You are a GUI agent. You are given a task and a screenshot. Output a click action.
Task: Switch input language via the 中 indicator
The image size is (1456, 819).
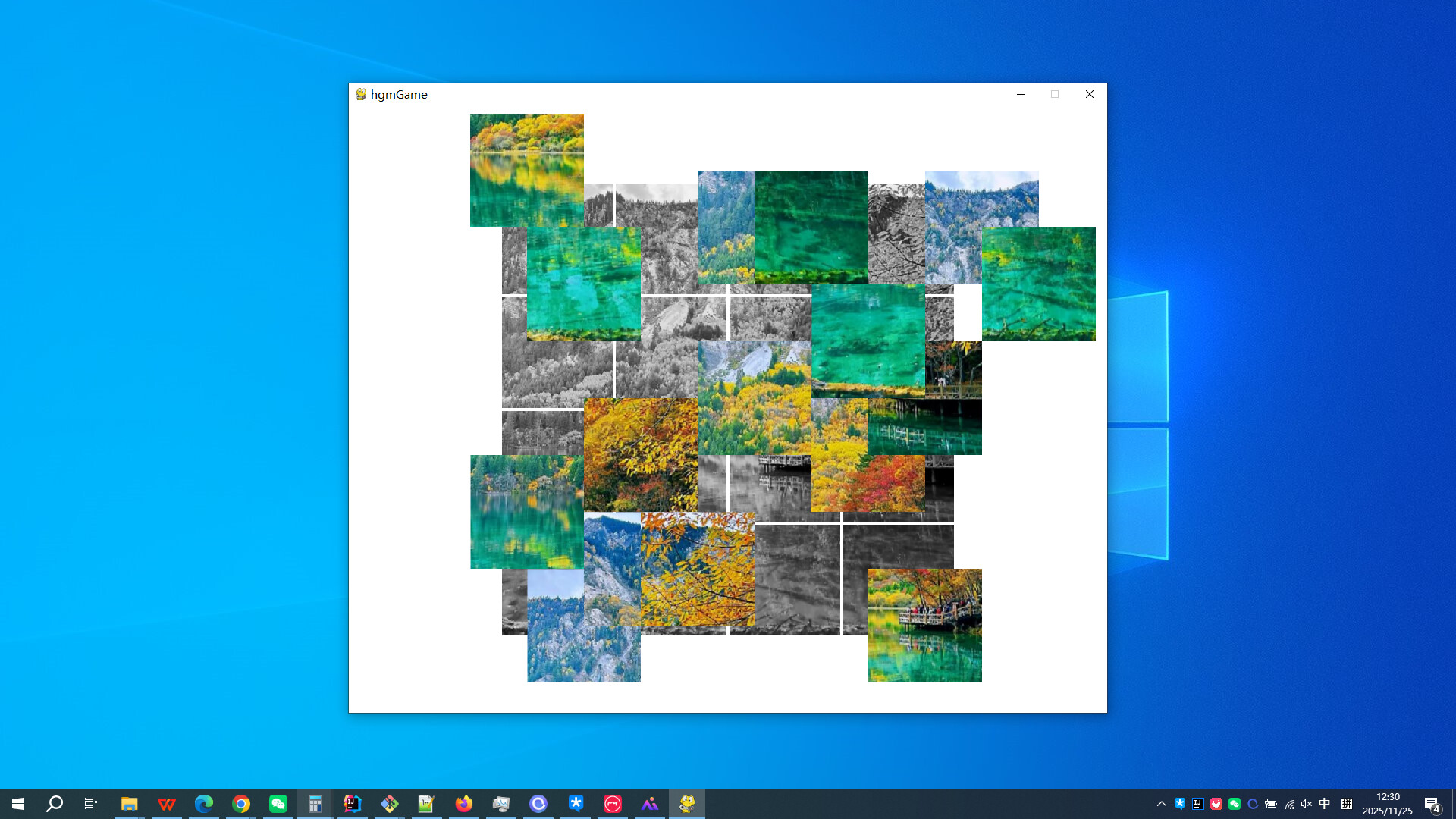pyautogui.click(x=1324, y=803)
